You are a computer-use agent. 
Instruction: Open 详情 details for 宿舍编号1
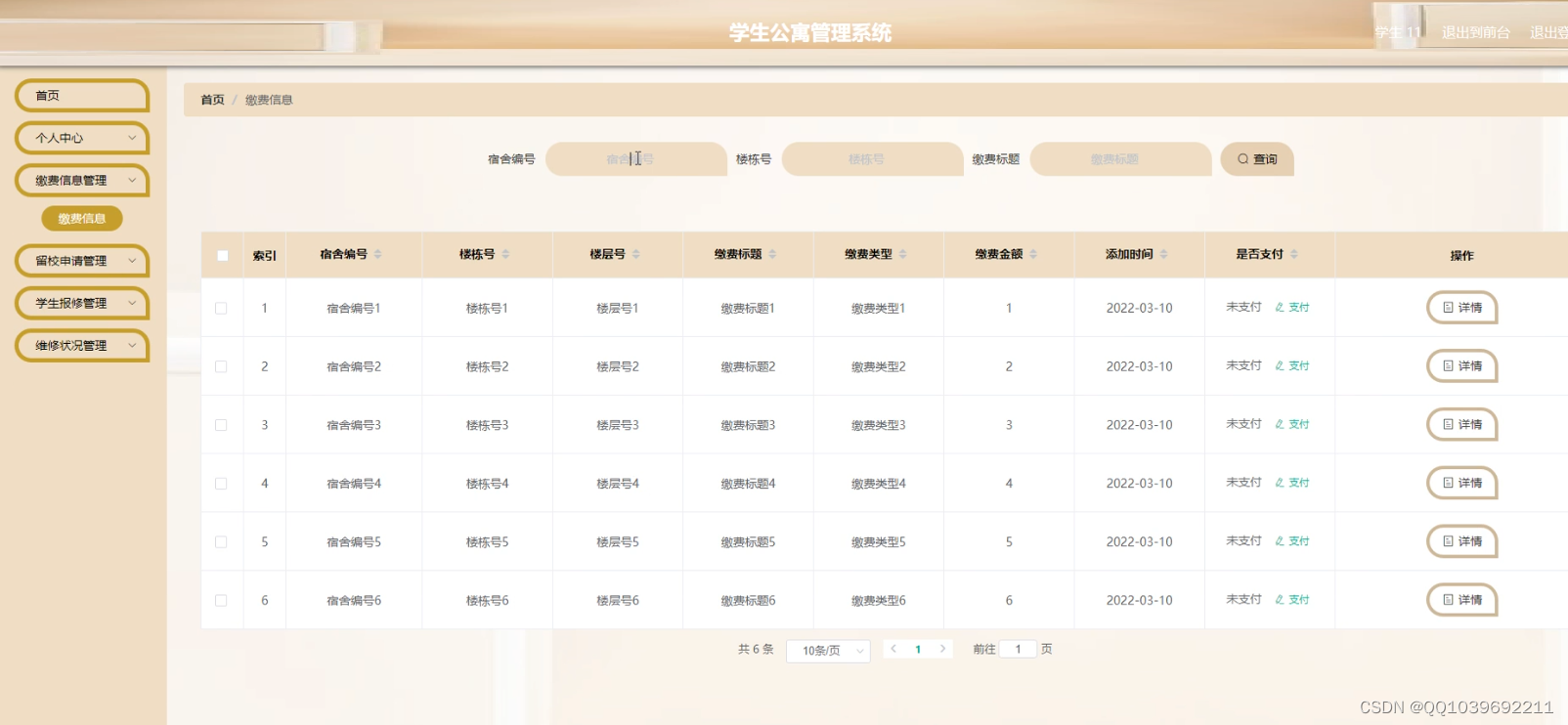tap(1462, 308)
